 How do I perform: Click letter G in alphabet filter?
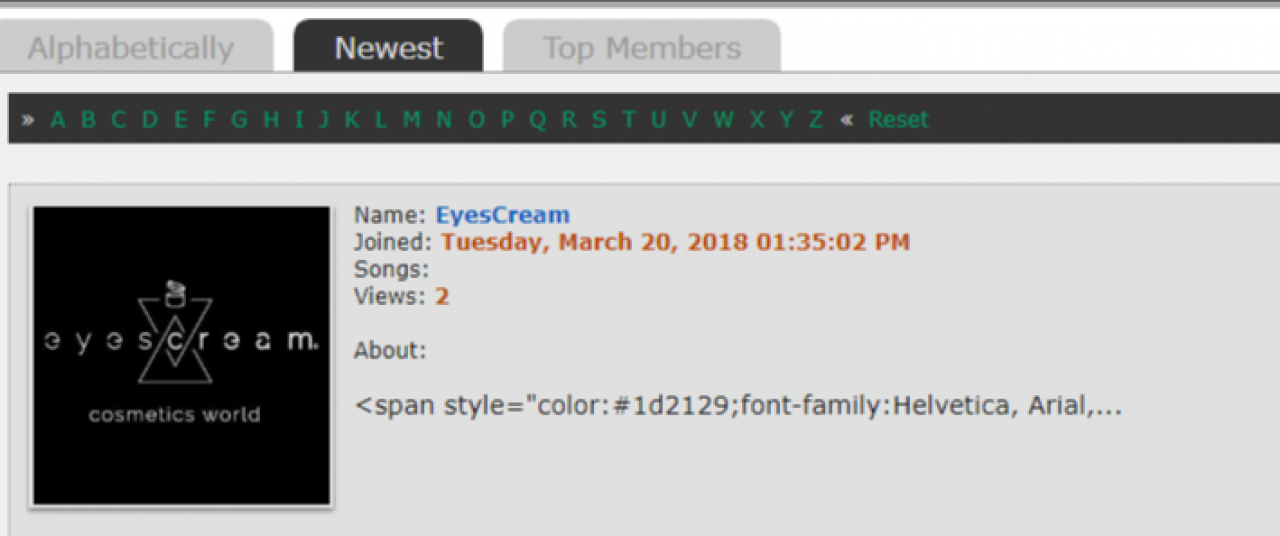tap(239, 120)
